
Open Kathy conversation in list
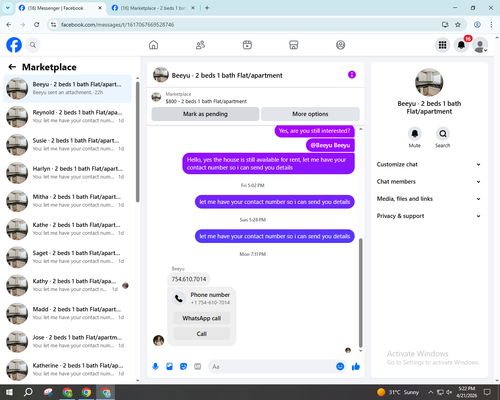pos(67,285)
